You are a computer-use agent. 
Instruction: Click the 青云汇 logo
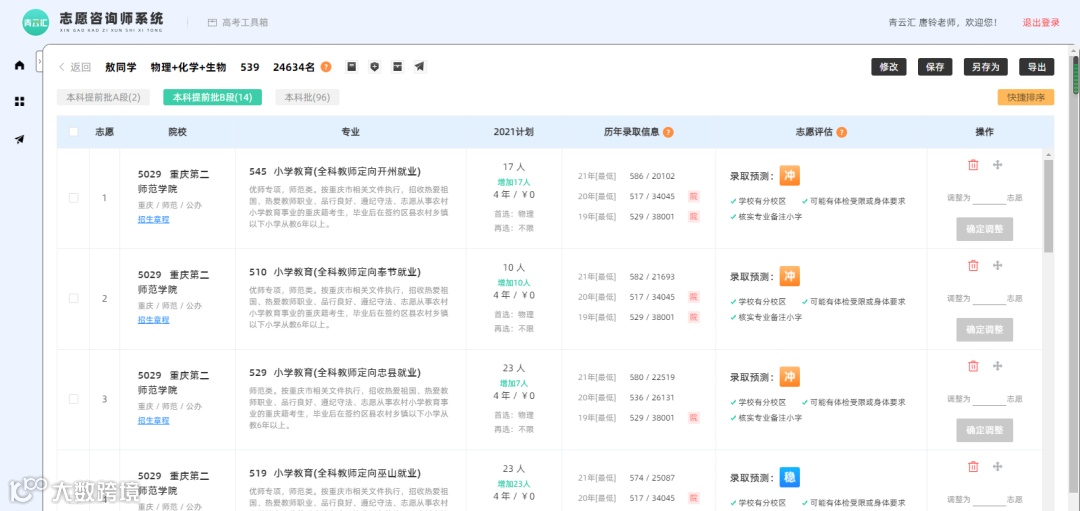click(x=36, y=22)
